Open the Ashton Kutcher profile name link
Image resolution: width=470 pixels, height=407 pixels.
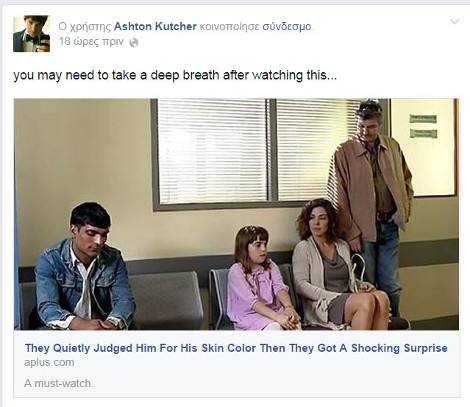155,26
